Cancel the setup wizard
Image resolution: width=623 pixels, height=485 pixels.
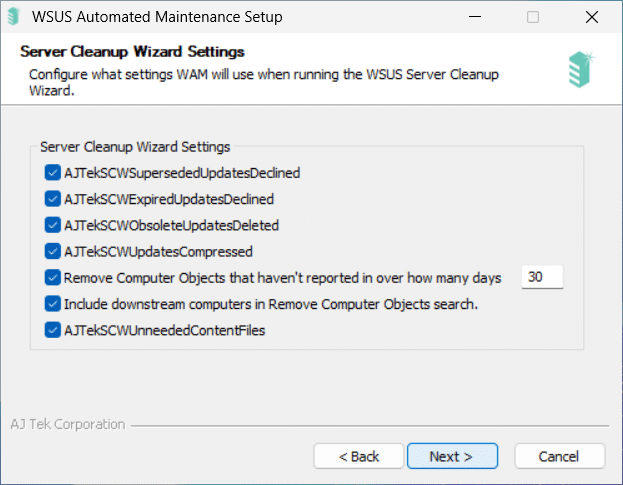tap(560, 456)
